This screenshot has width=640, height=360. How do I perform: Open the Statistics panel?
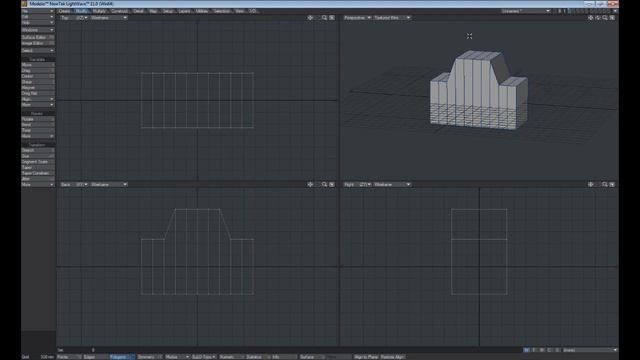pyautogui.click(x=257, y=357)
